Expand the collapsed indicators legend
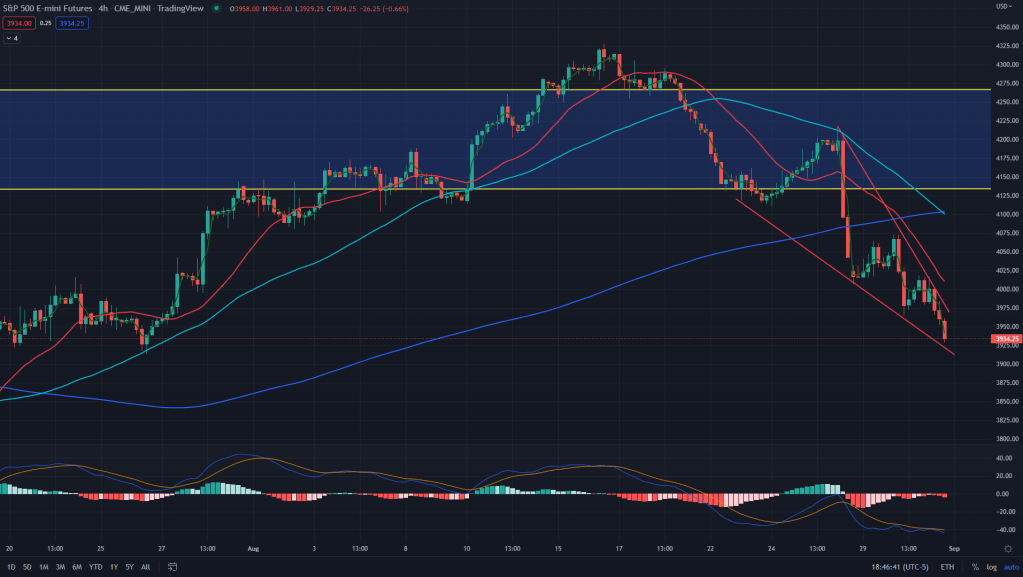The height and width of the screenshot is (577, 1023). [x=12, y=38]
